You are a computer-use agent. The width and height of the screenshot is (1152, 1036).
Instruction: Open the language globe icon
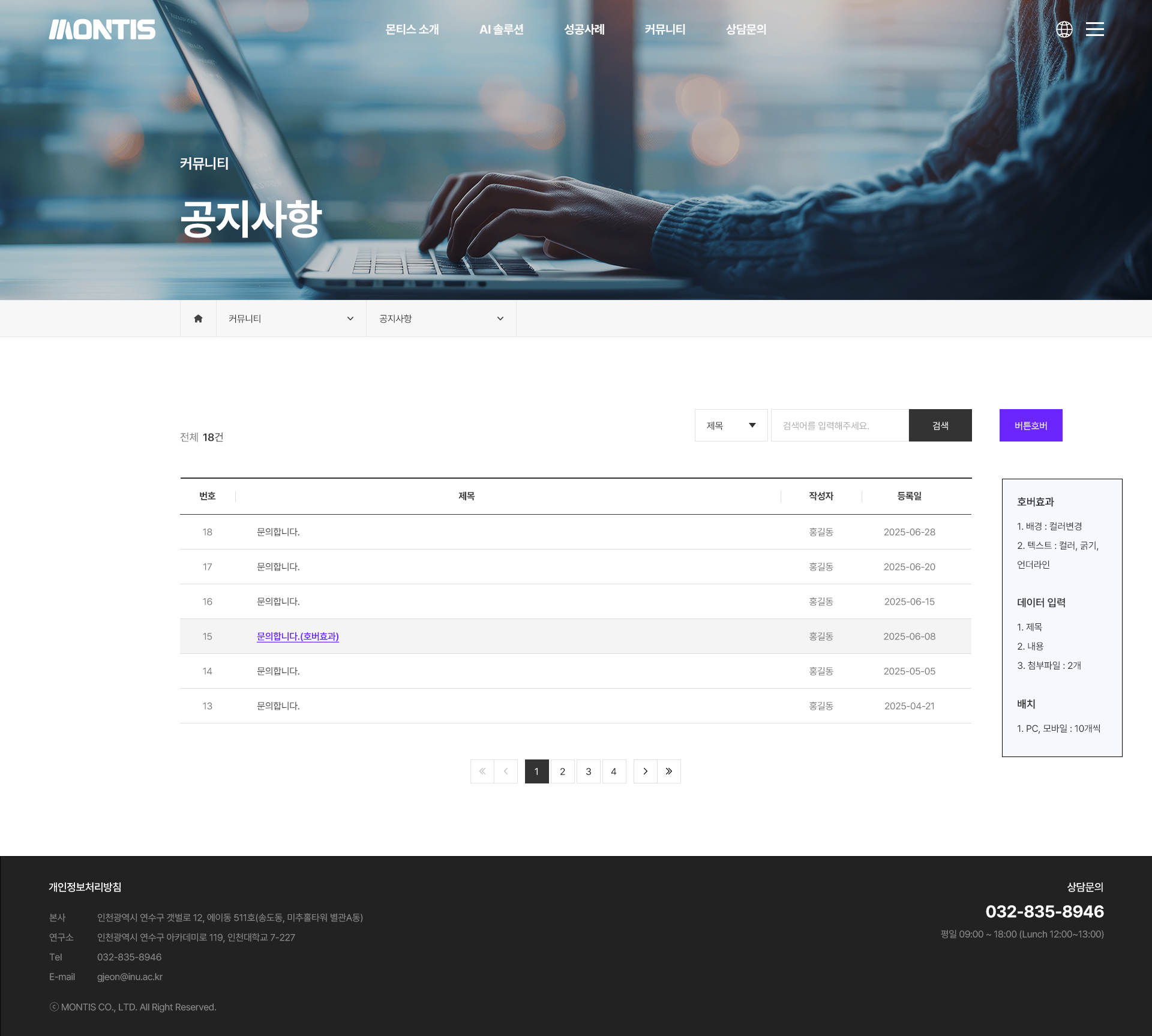pos(1064,29)
